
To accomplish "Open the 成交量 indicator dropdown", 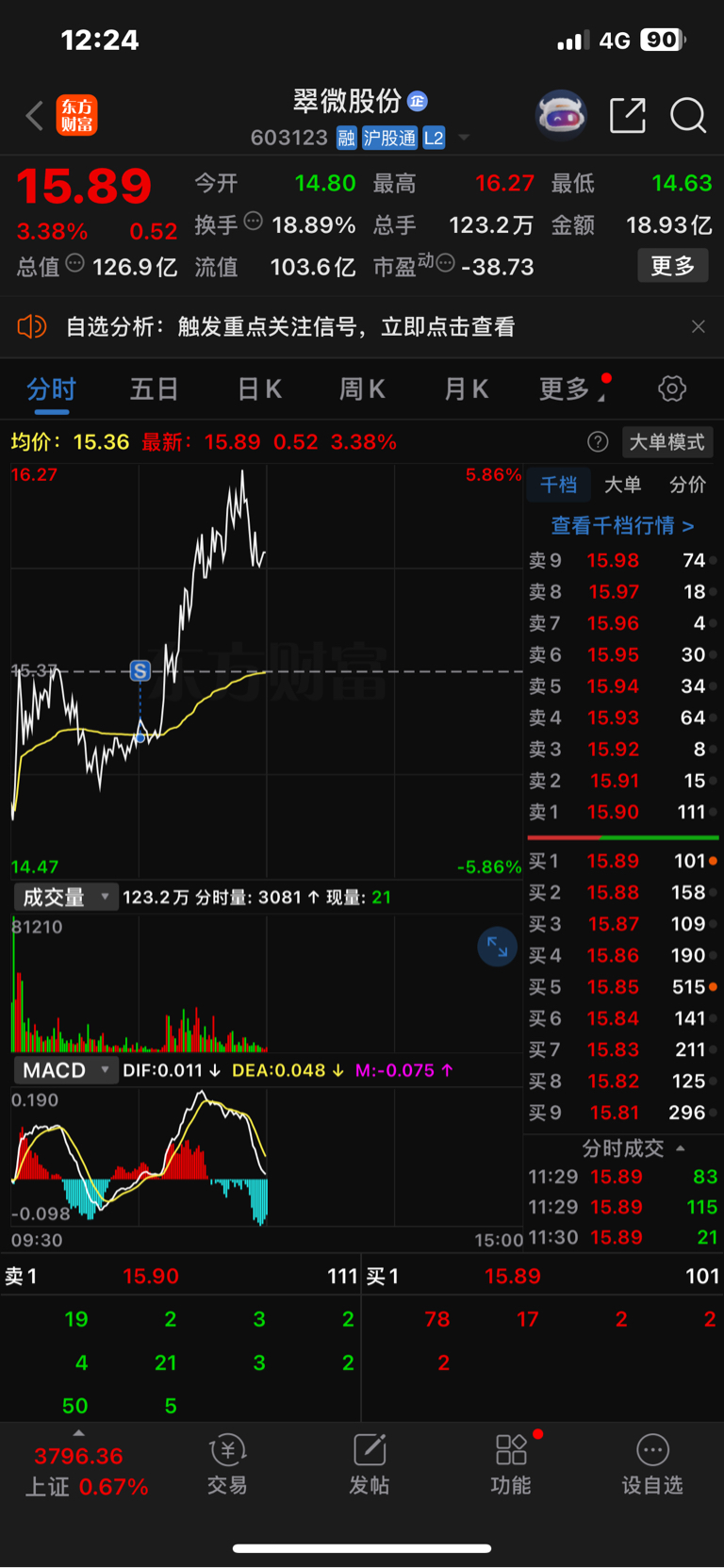I will click(x=66, y=897).
